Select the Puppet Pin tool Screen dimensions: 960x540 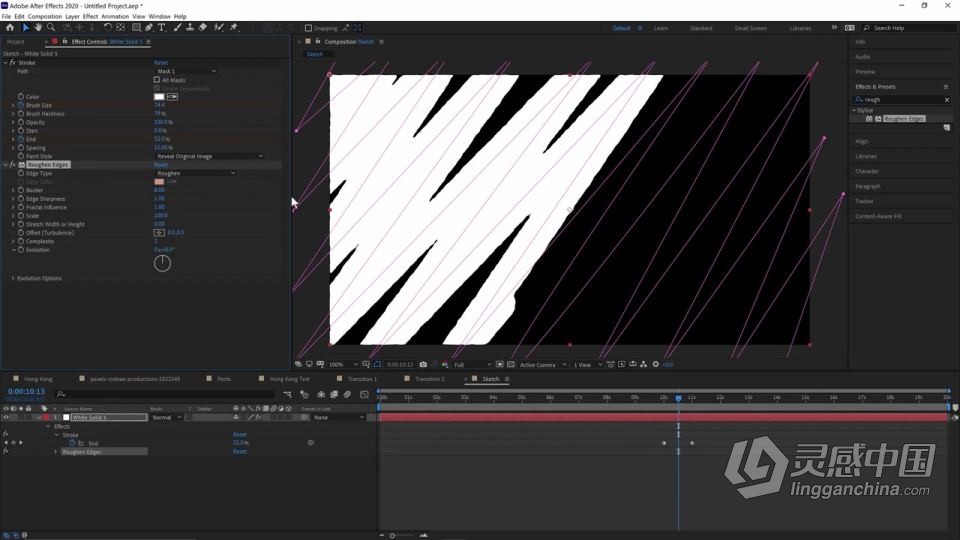234,28
